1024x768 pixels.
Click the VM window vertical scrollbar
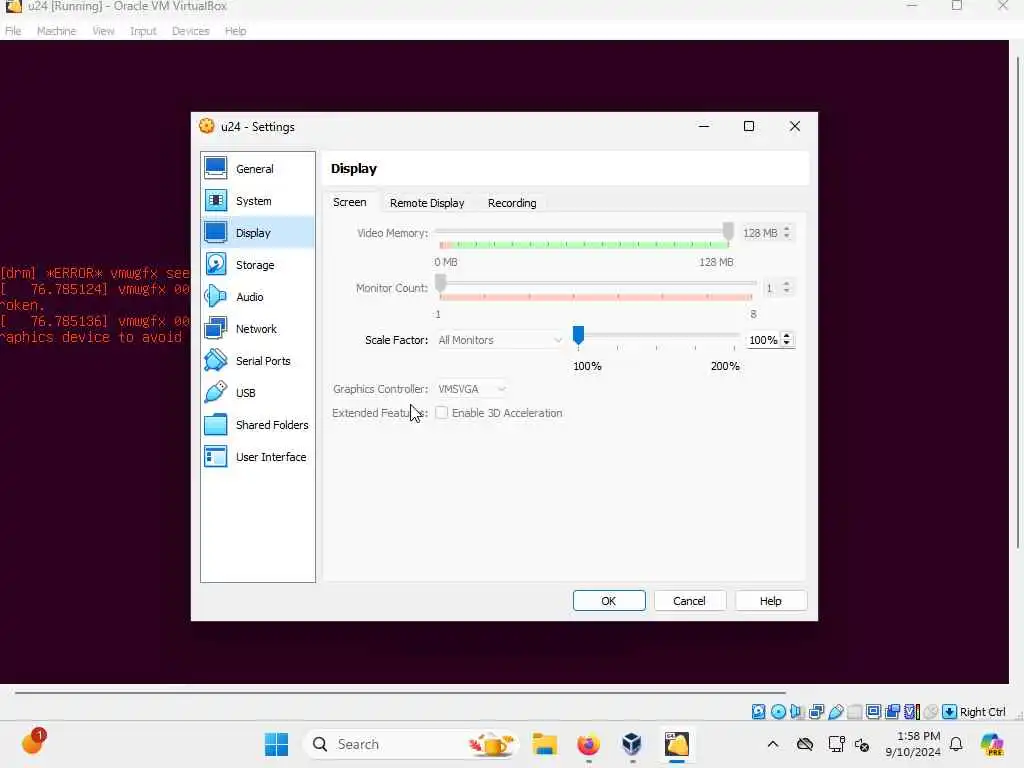click(x=1017, y=304)
